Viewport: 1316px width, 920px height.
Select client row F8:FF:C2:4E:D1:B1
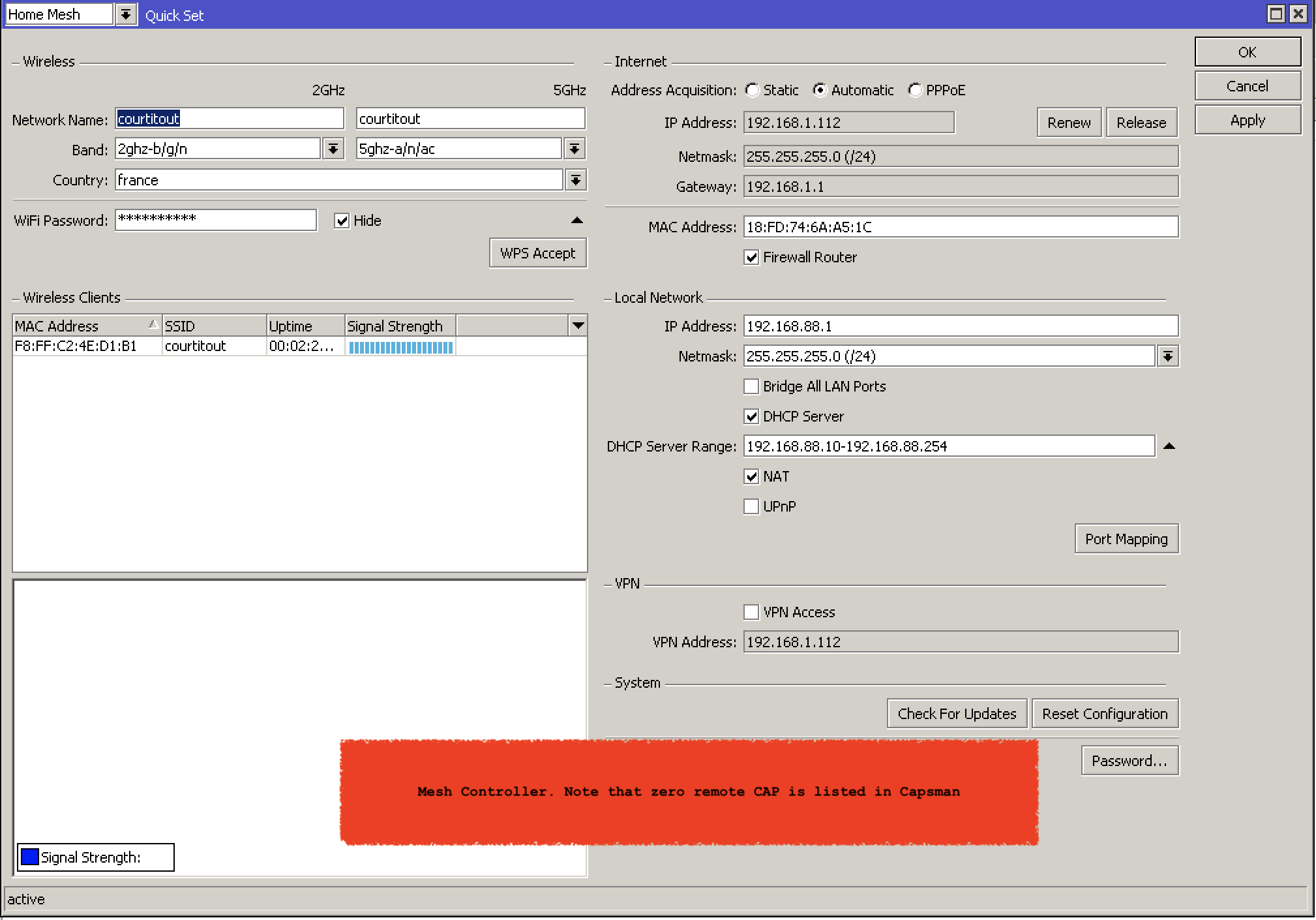click(x=300, y=346)
